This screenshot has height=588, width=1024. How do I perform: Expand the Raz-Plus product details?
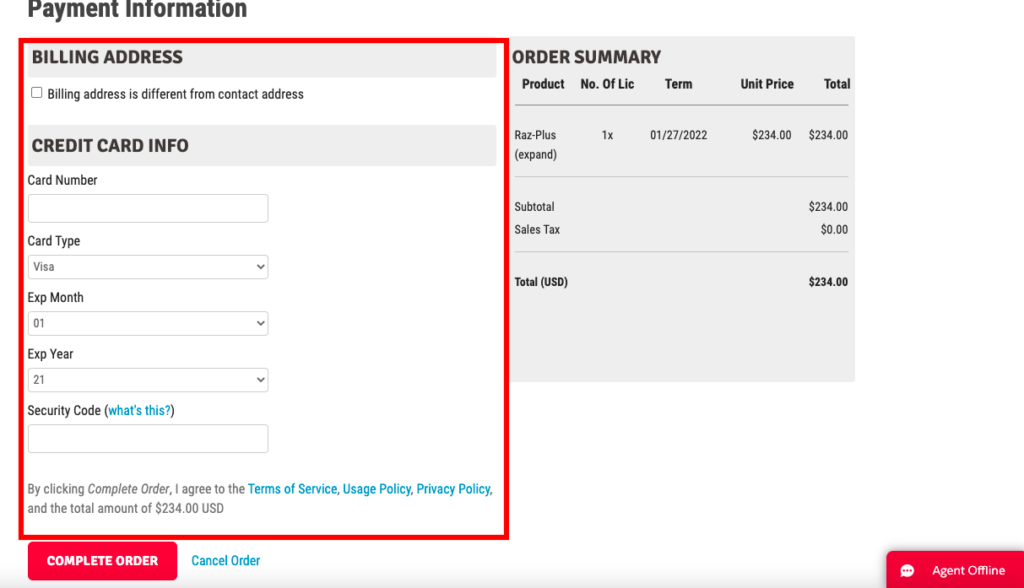coord(536,155)
